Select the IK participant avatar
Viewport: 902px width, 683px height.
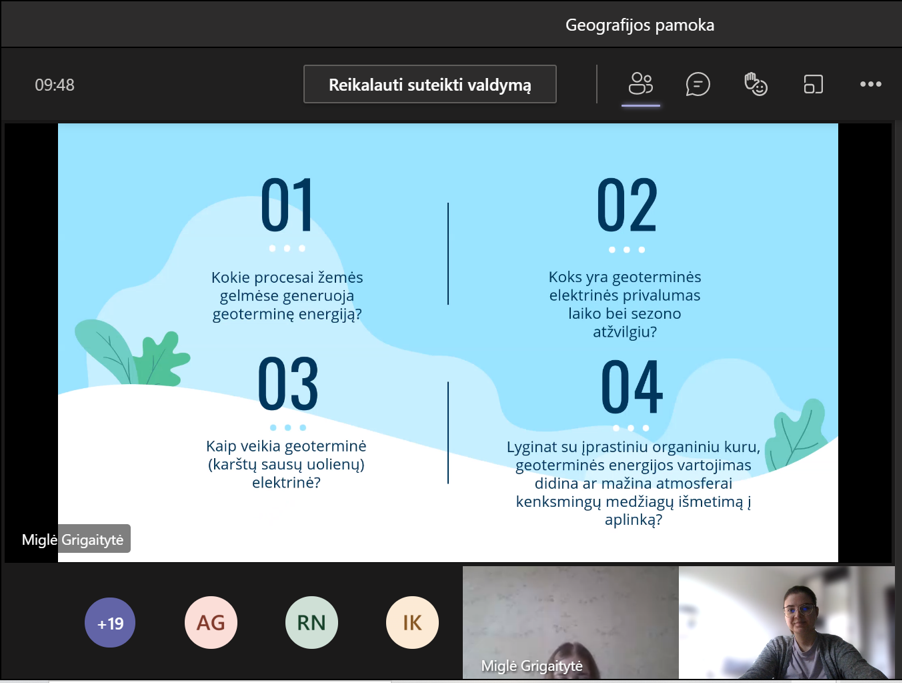pos(412,623)
